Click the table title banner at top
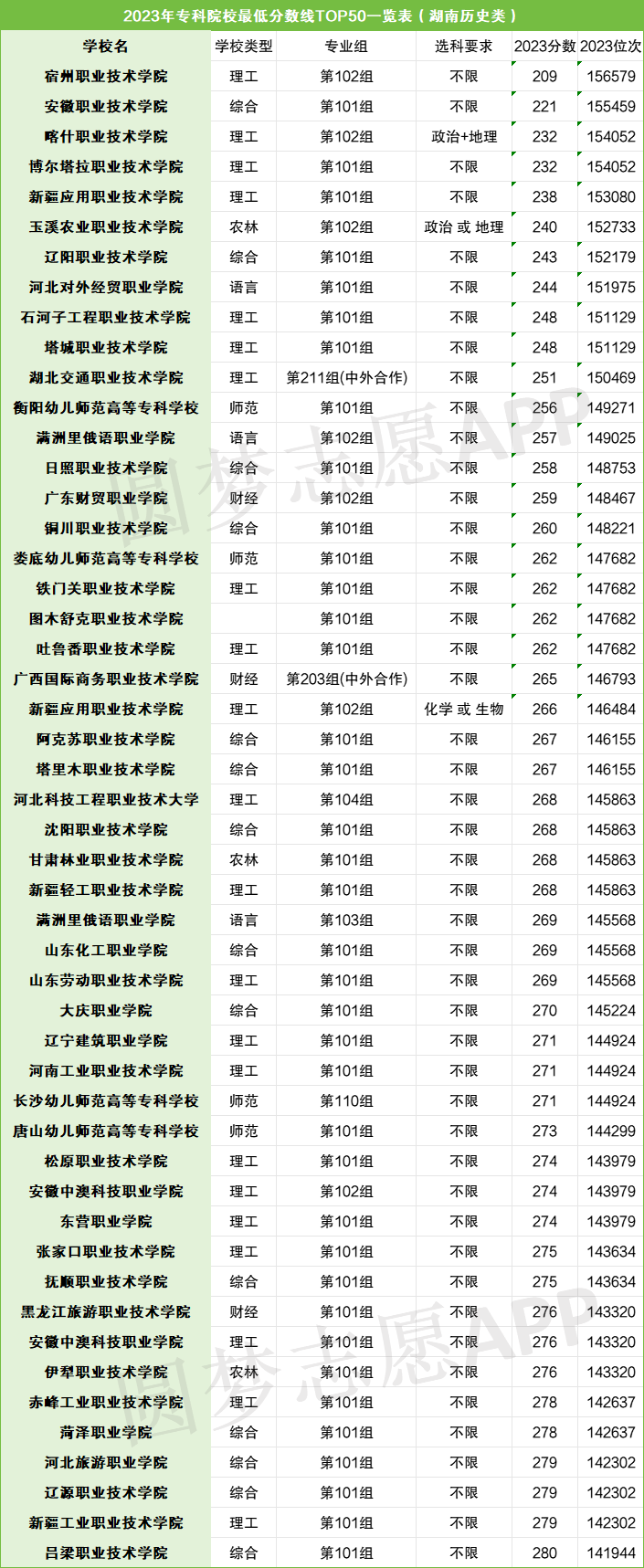Image resolution: width=644 pixels, height=1568 pixels. point(322,16)
